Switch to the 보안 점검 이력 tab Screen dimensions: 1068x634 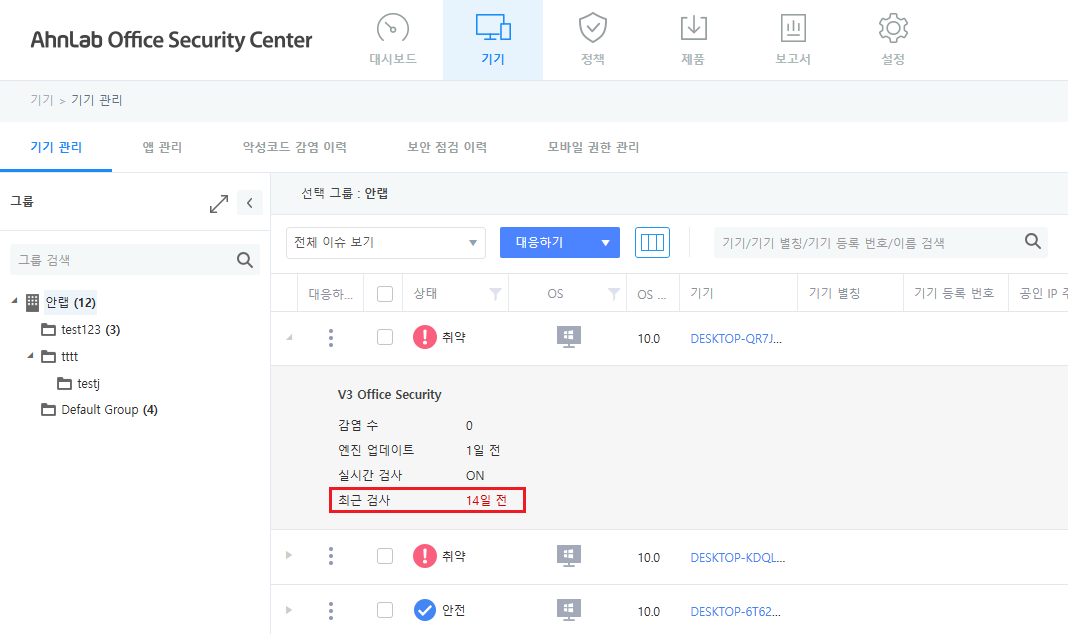point(447,147)
